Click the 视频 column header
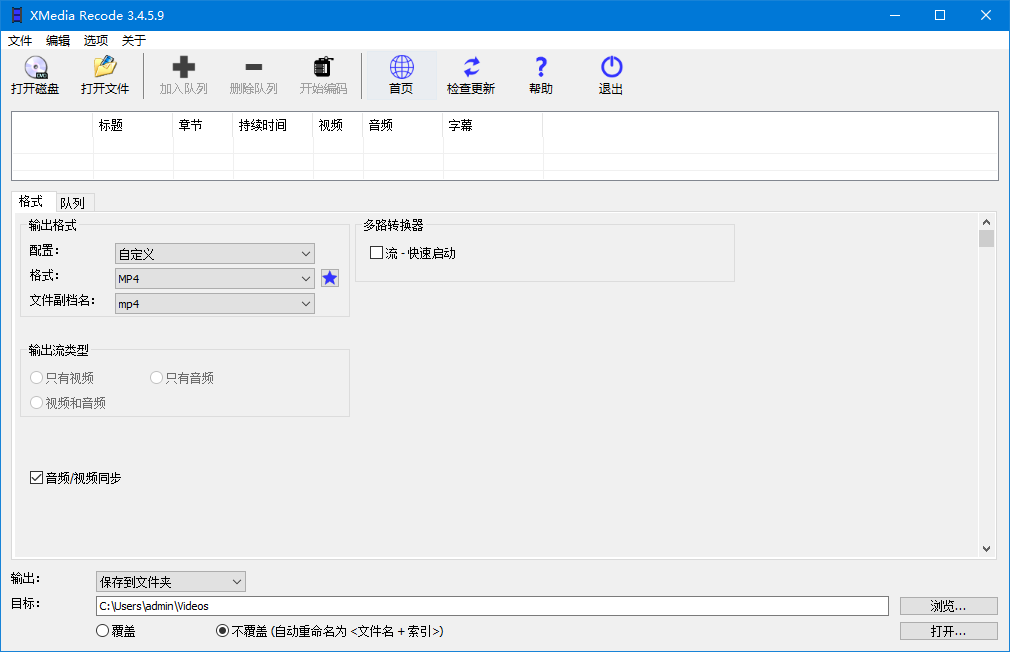This screenshot has width=1010, height=652. [338, 125]
